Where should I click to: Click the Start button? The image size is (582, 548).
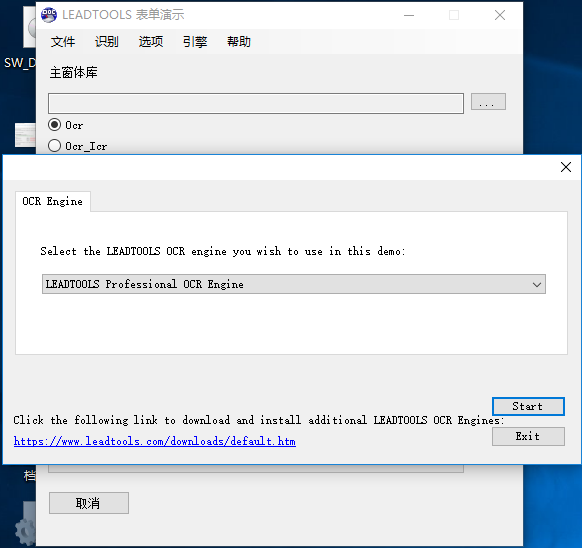(x=528, y=406)
